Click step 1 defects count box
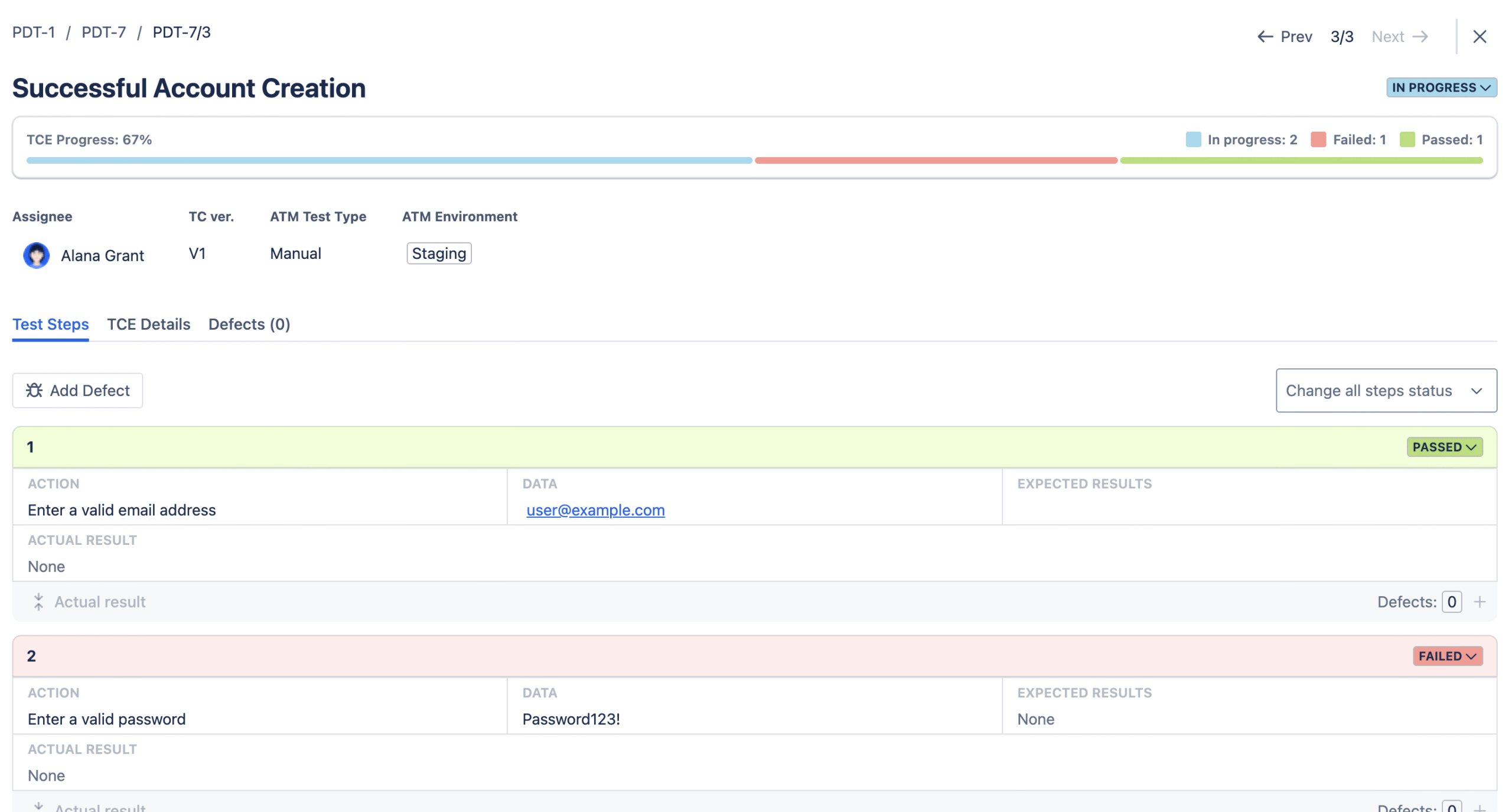This screenshot has height=812, width=1512. (1451, 602)
